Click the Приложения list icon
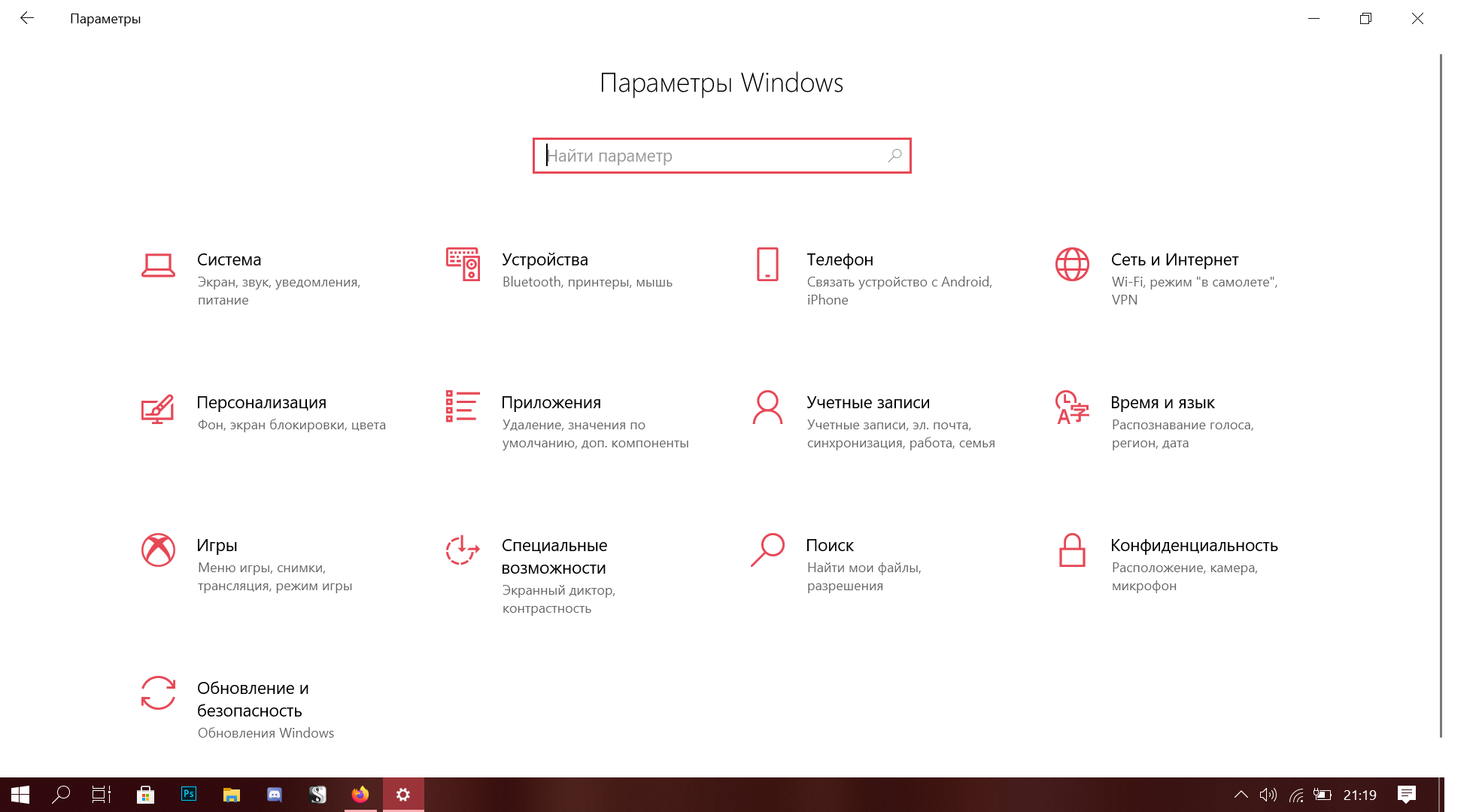 click(463, 406)
